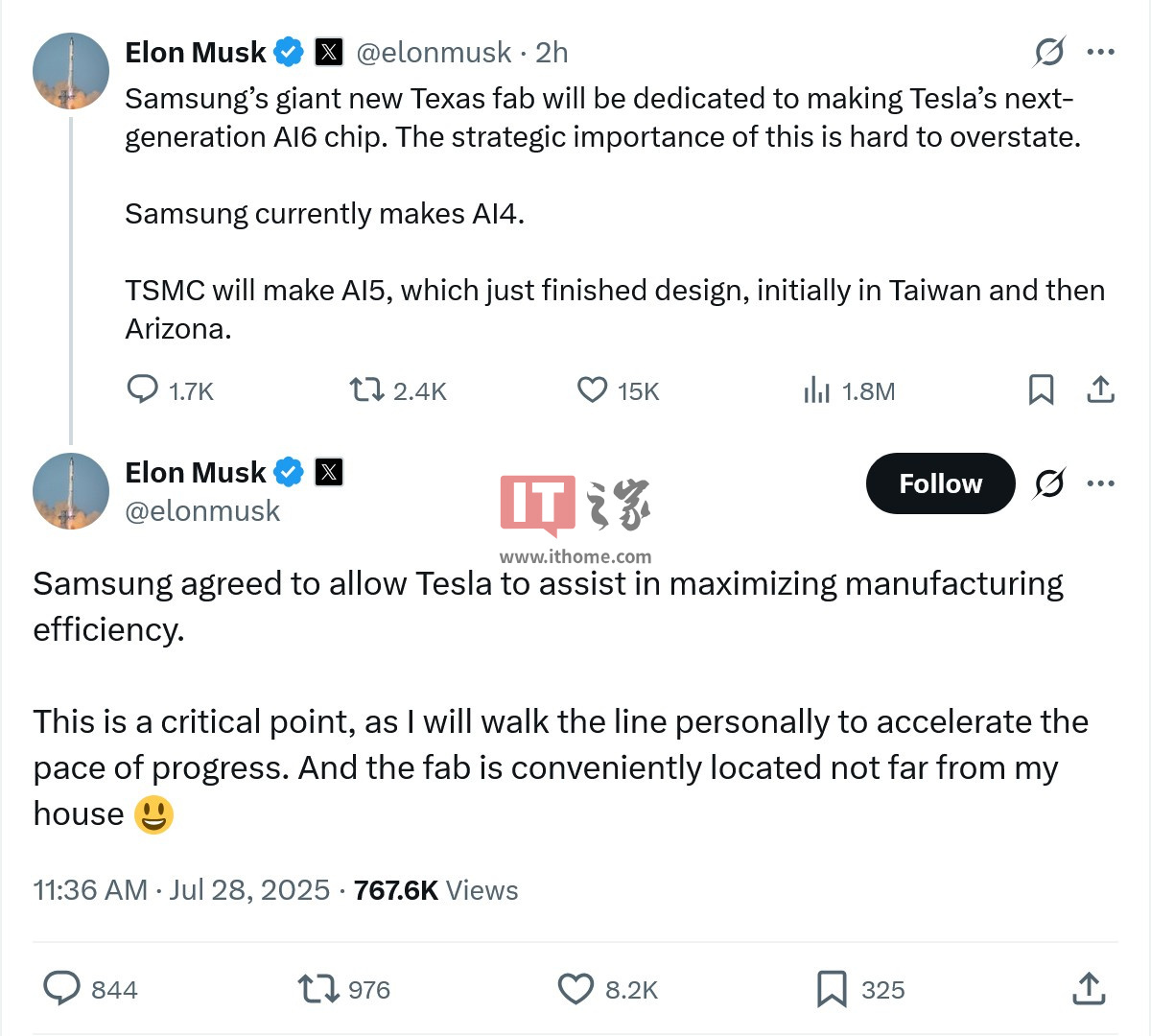Click Follow button for Elon Musk
The height and width of the screenshot is (1036, 1151).
[x=940, y=483]
